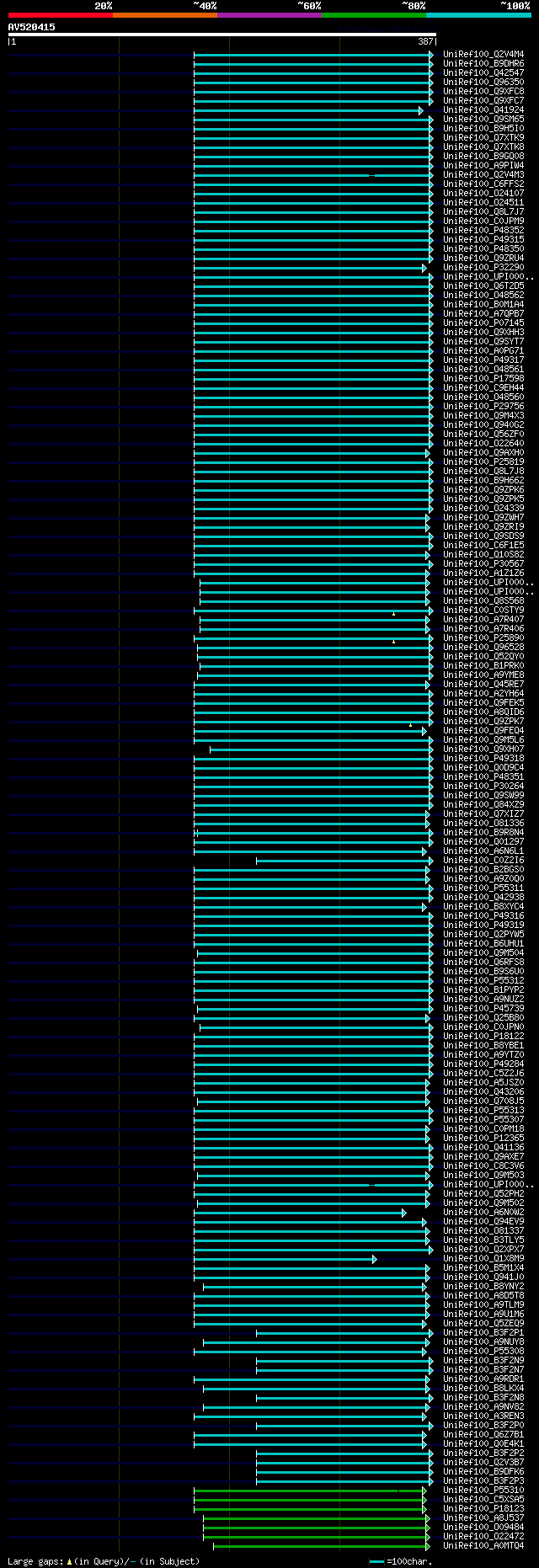Viewport: 539px width, 1568px height.
Task: Select label UniRef100_P49318
Action: pyautogui.click(x=483, y=758)
